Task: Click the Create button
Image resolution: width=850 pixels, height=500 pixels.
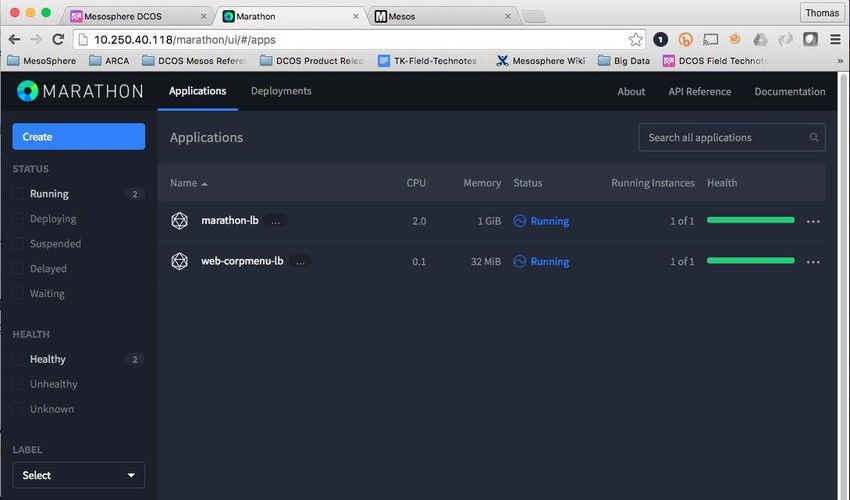Action: [79, 137]
